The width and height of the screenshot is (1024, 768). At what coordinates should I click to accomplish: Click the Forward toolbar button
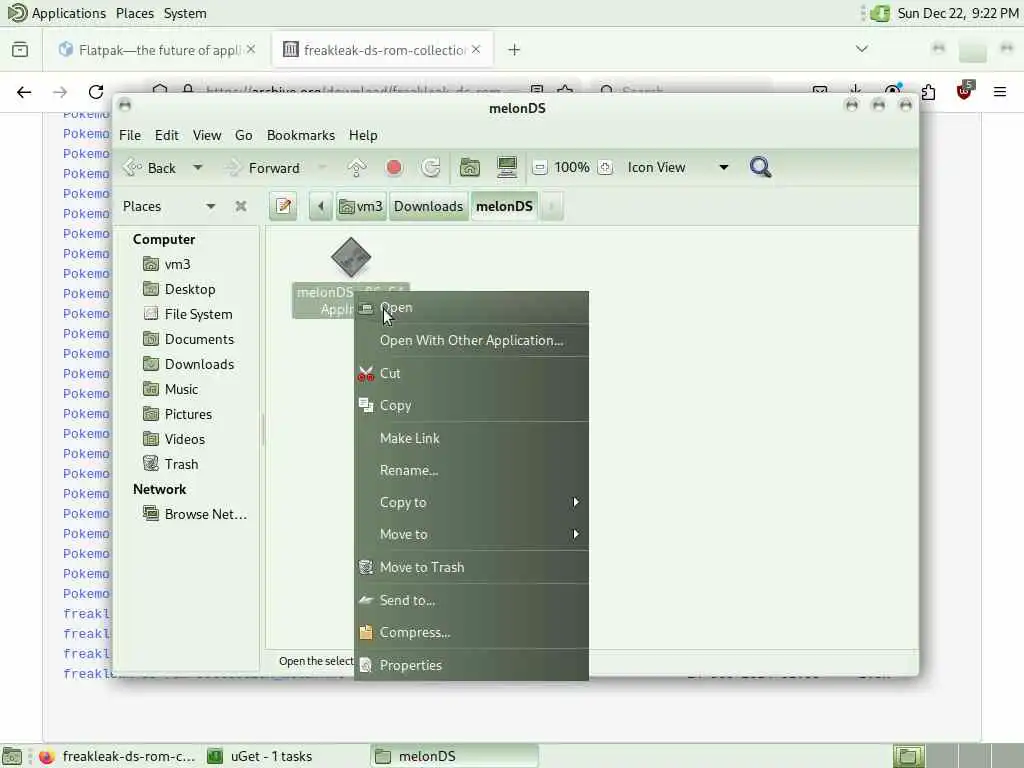[263, 168]
